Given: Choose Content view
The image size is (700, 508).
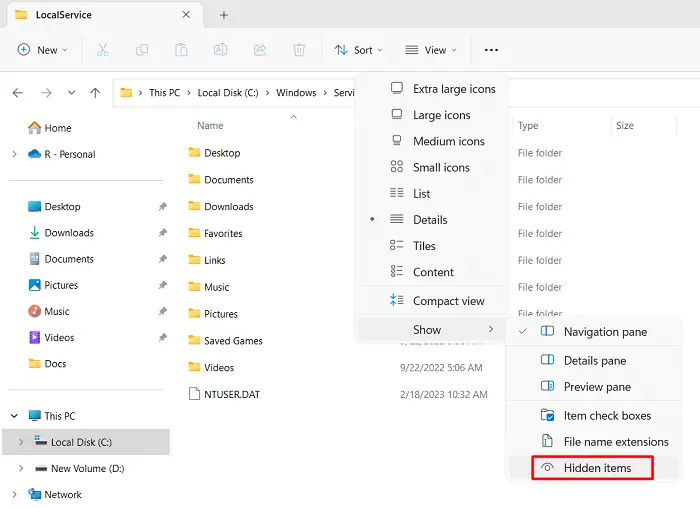Looking at the screenshot, I should point(432,272).
